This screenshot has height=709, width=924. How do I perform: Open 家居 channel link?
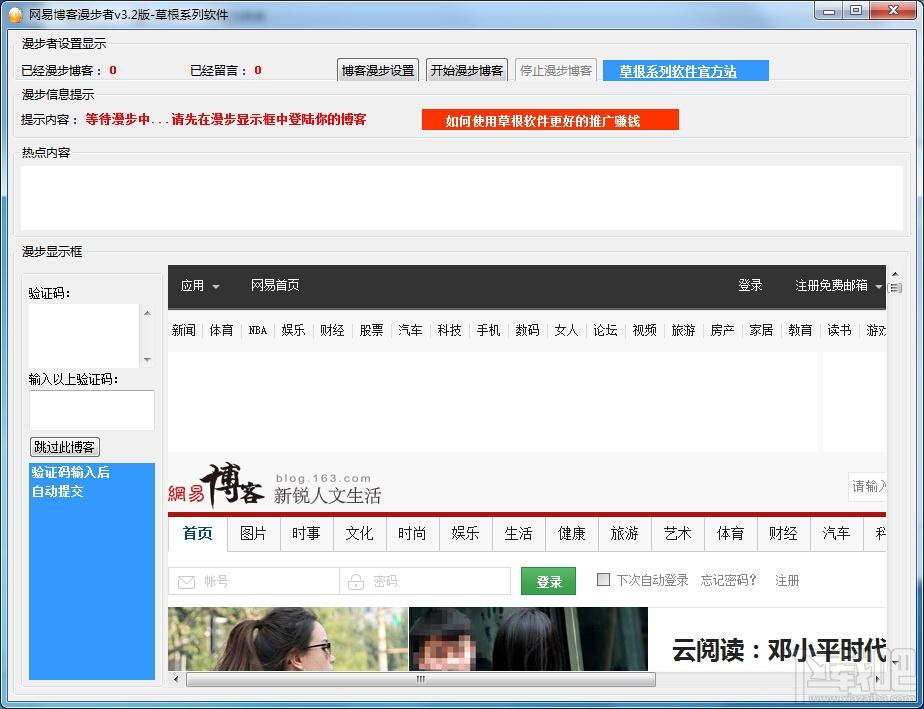(761, 330)
